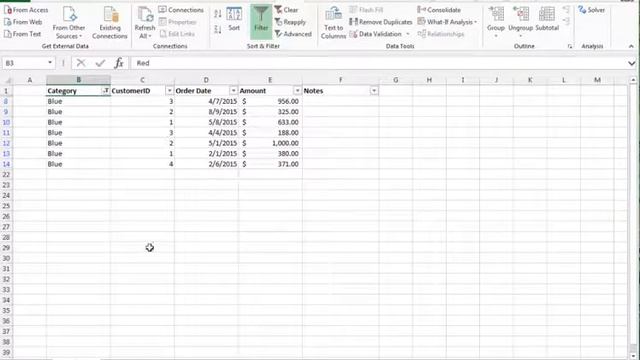Screen dimensions: 640x360
Task: Open Advanced filter options
Action: pos(293,34)
